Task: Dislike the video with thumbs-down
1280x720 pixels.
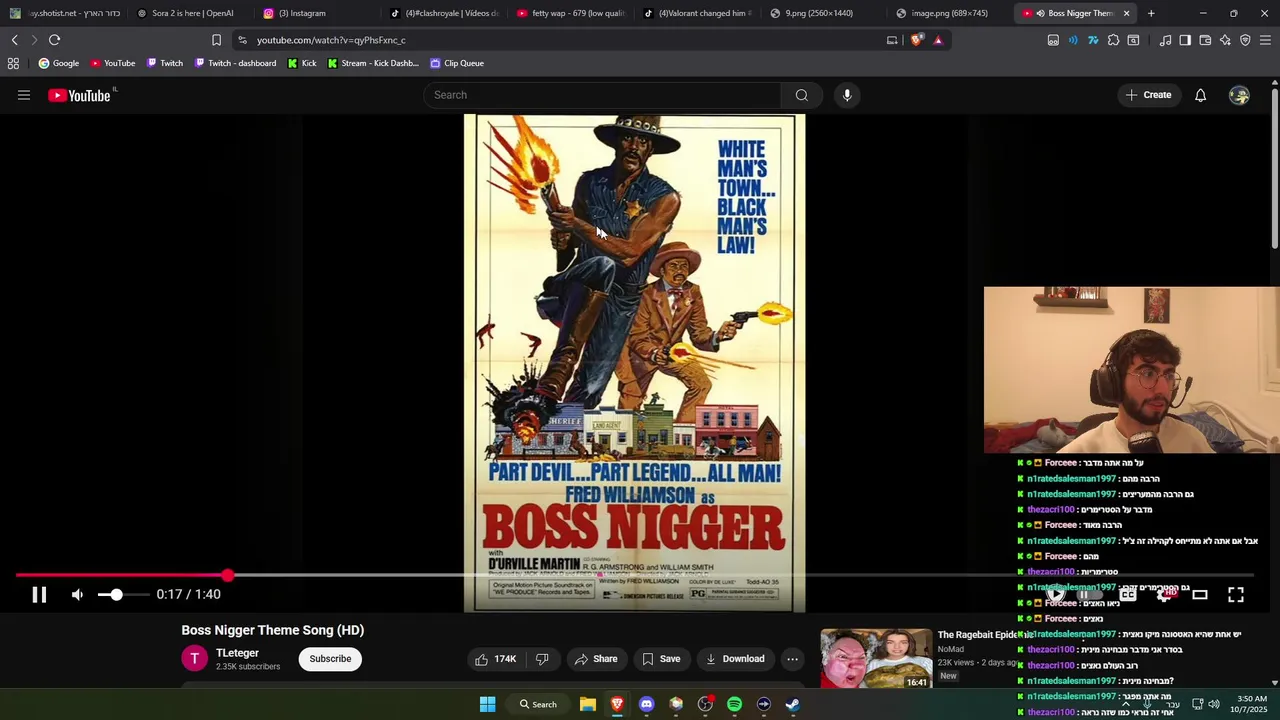Action: tap(542, 659)
